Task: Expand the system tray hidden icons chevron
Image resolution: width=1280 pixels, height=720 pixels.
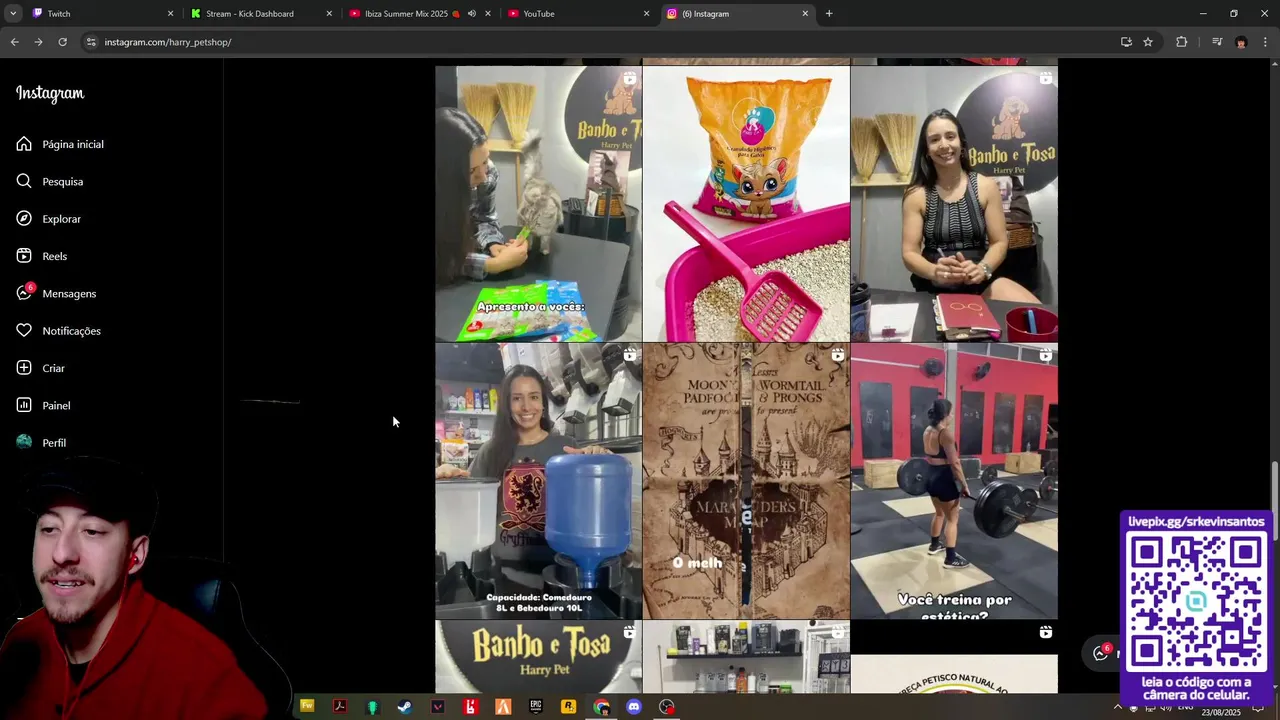Action: pos(1117,707)
